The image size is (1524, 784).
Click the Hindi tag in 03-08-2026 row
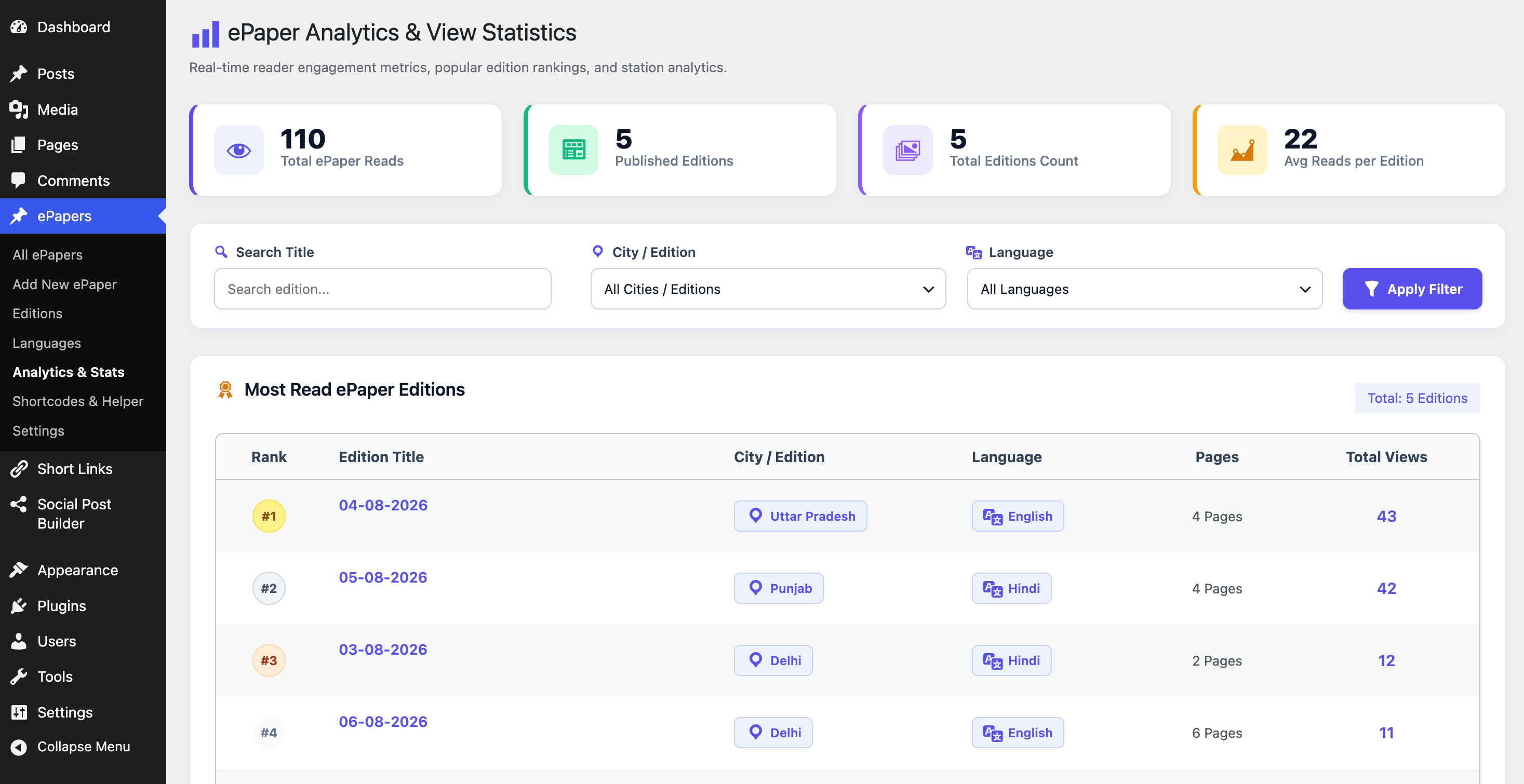click(x=1012, y=660)
